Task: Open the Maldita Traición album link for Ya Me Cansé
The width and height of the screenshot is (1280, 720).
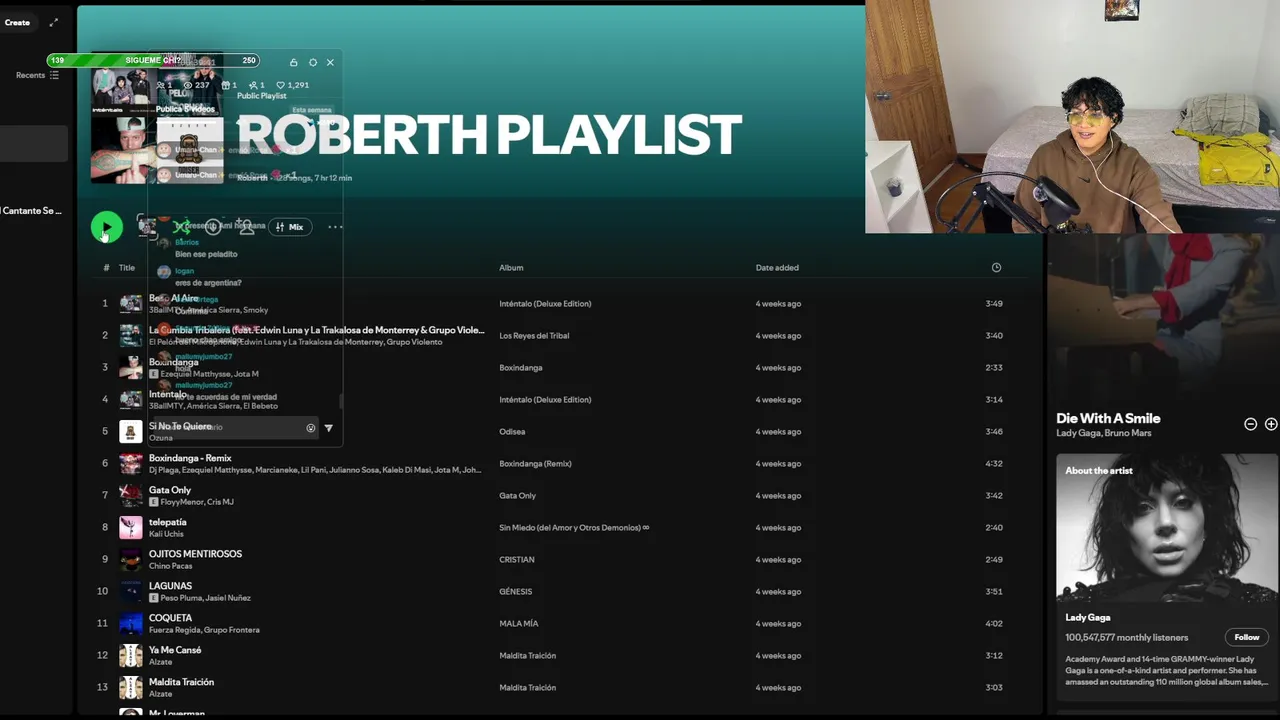Action: pyautogui.click(x=527, y=656)
